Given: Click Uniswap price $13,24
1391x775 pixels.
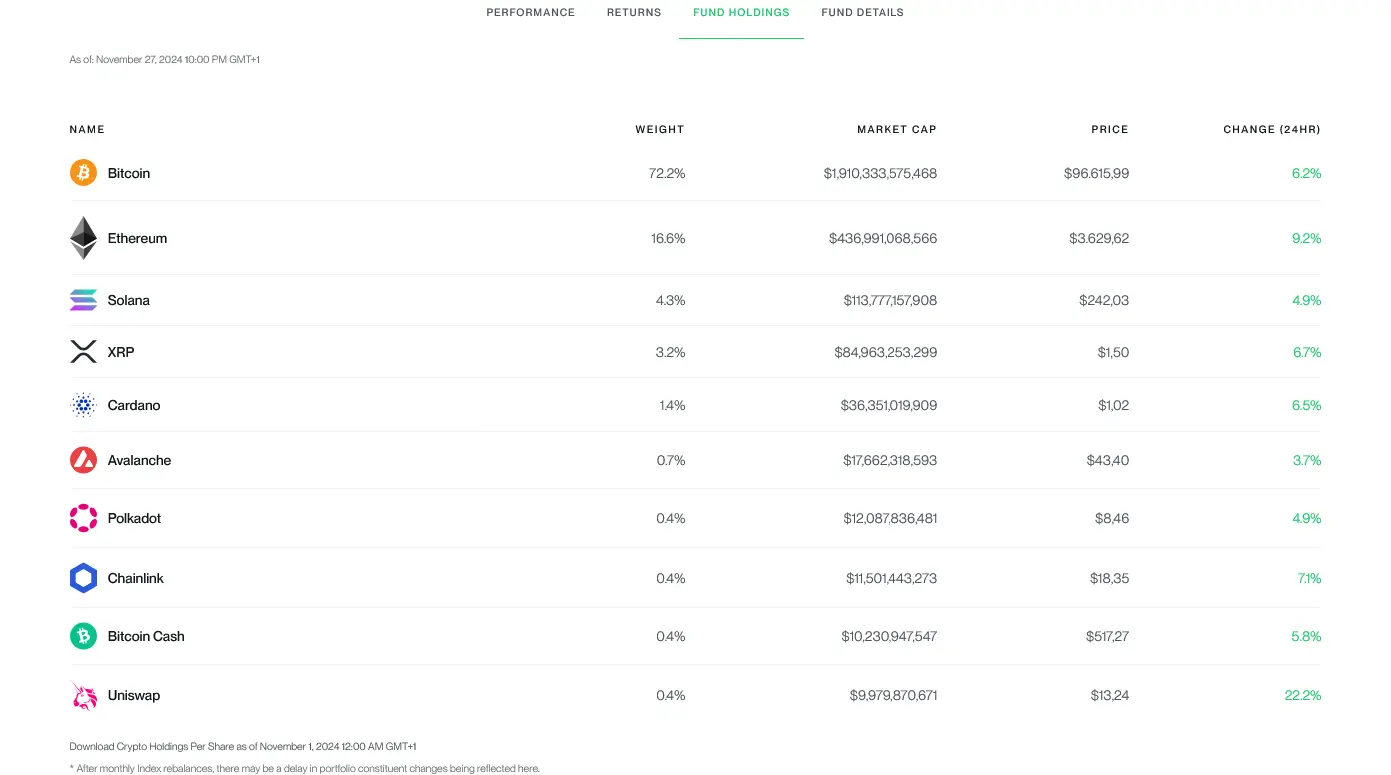Looking at the screenshot, I should [1110, 695].
